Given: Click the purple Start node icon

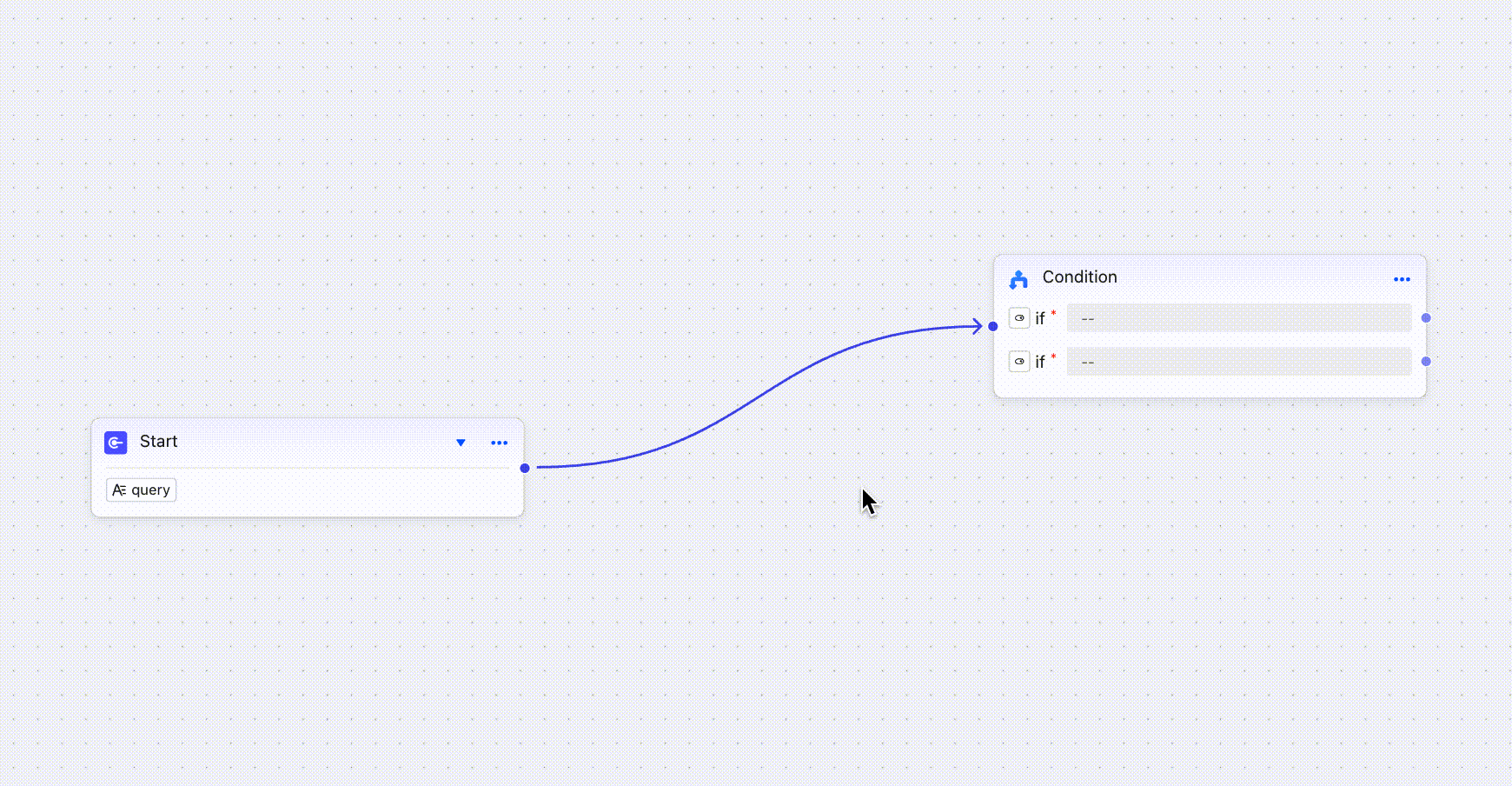Looking at the screenshot, I should coord(116,443).
